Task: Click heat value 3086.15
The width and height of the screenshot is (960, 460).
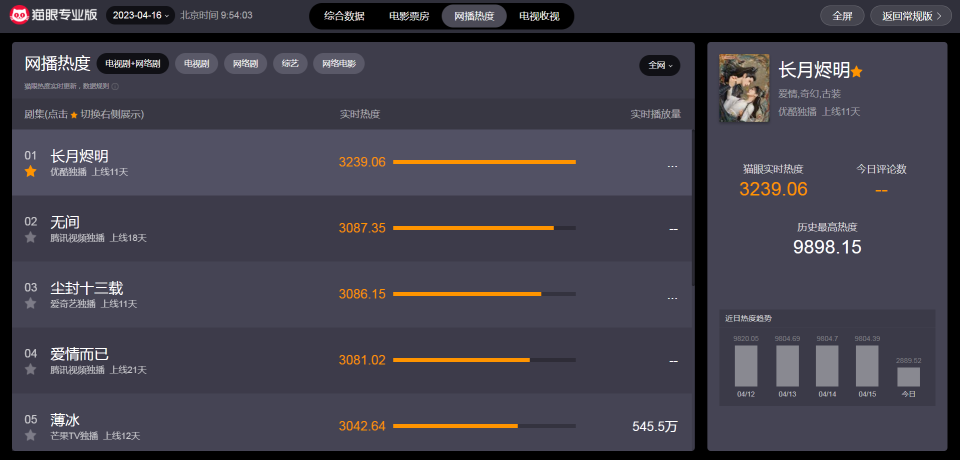Action: coord(362,294)
